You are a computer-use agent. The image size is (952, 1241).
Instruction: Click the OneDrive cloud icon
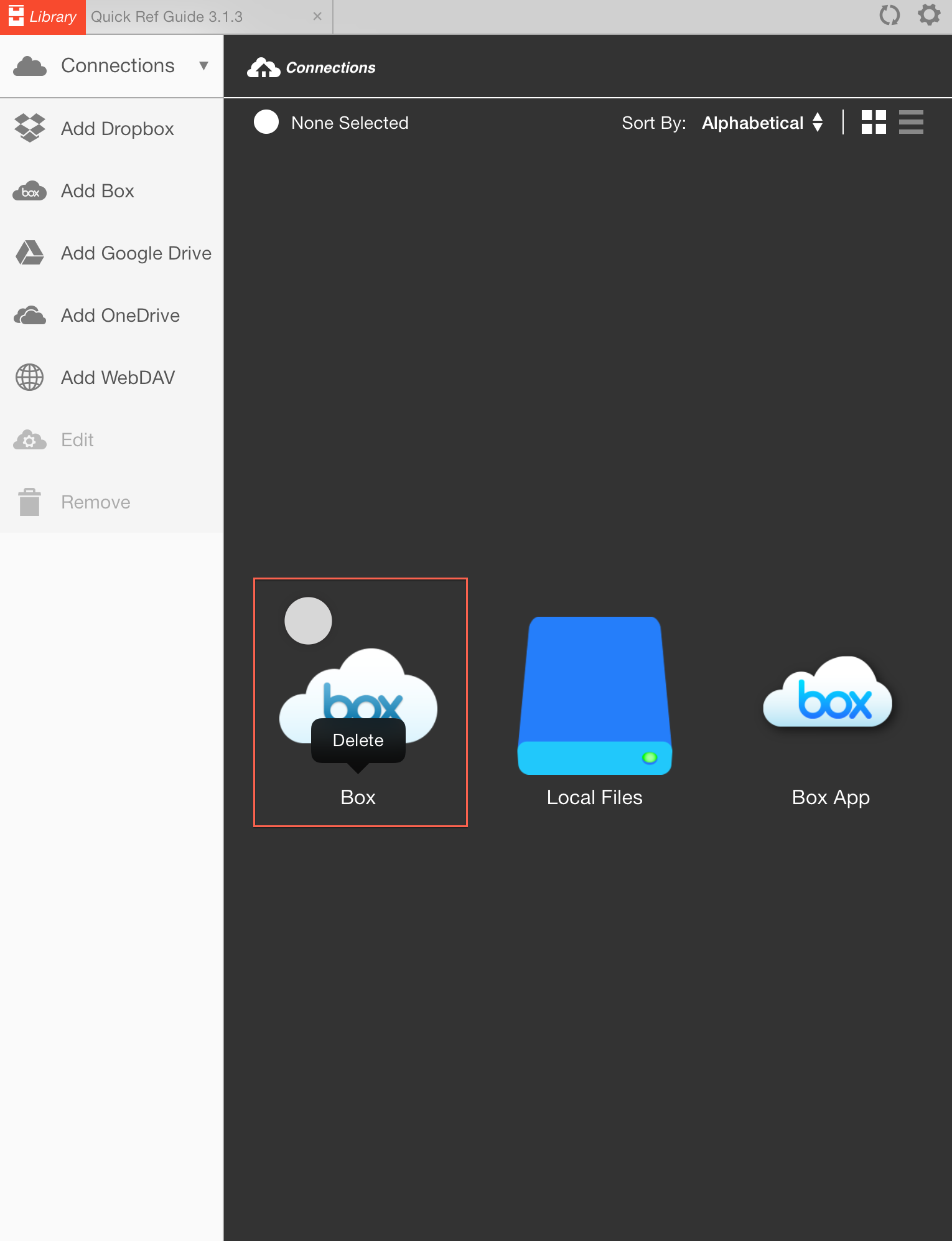[29, 316]
